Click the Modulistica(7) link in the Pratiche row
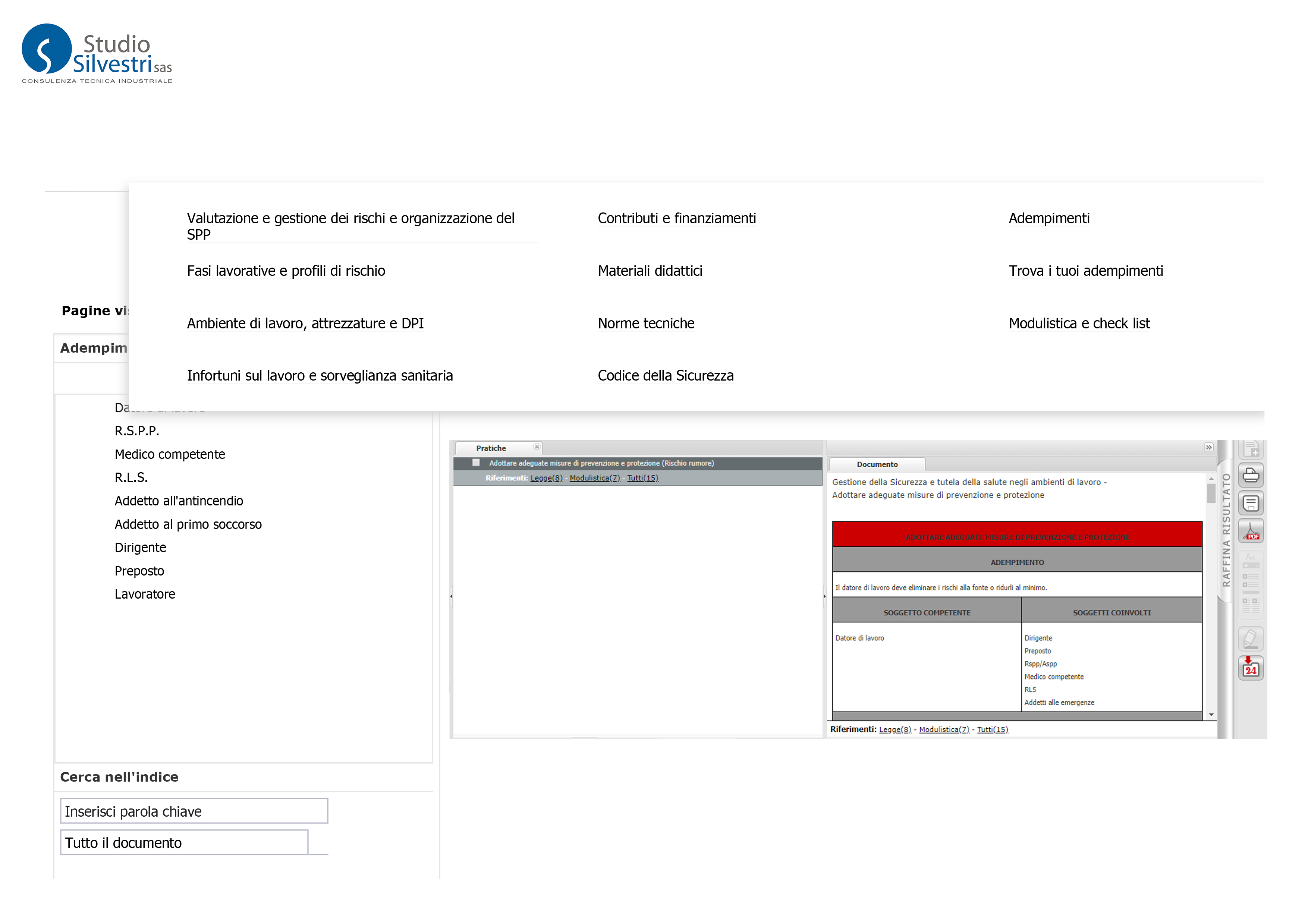This screenshot has width=1308, height=924. 594,478
